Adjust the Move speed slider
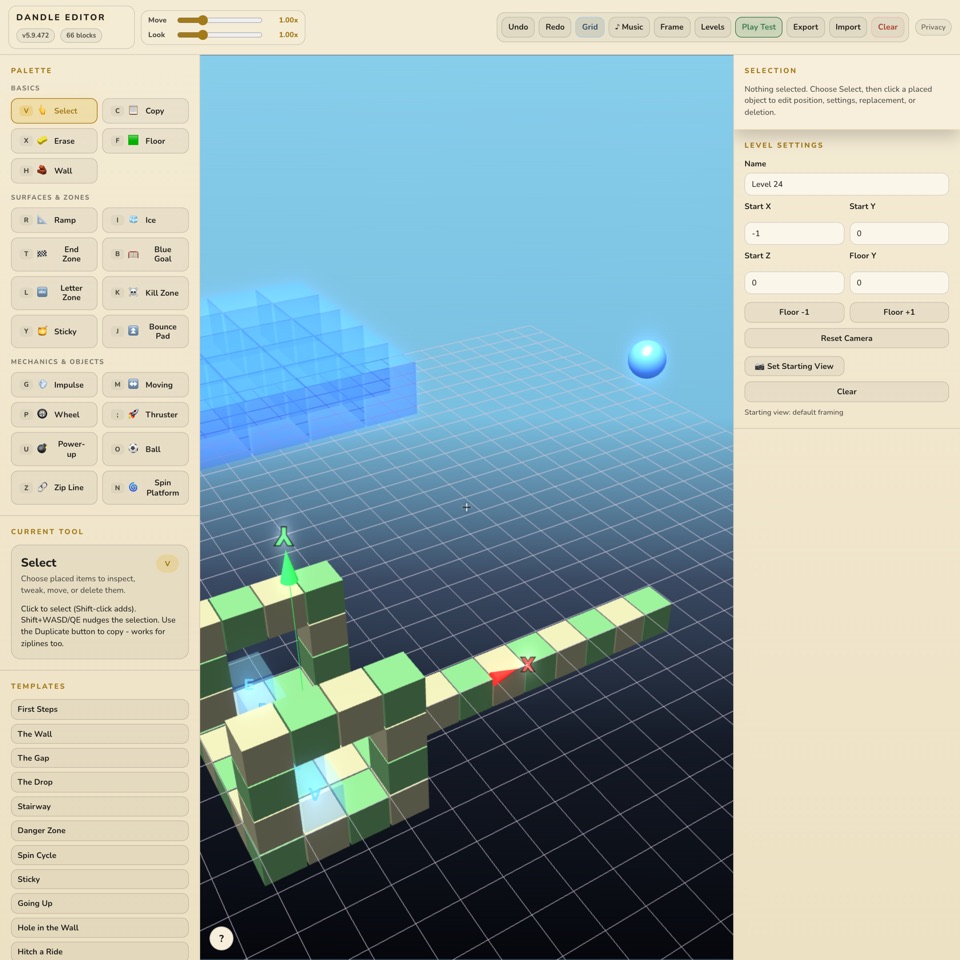This screenshot has width=960, height=960. (x=220, y=20)
